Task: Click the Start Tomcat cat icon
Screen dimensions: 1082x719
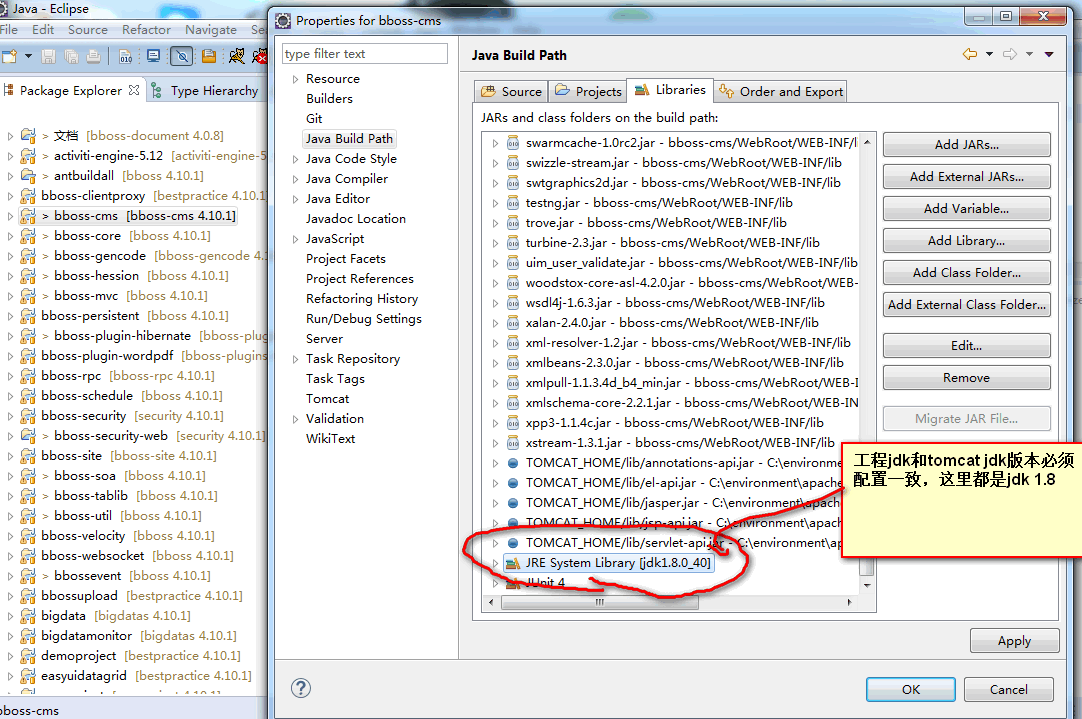Action: point(237,56)
